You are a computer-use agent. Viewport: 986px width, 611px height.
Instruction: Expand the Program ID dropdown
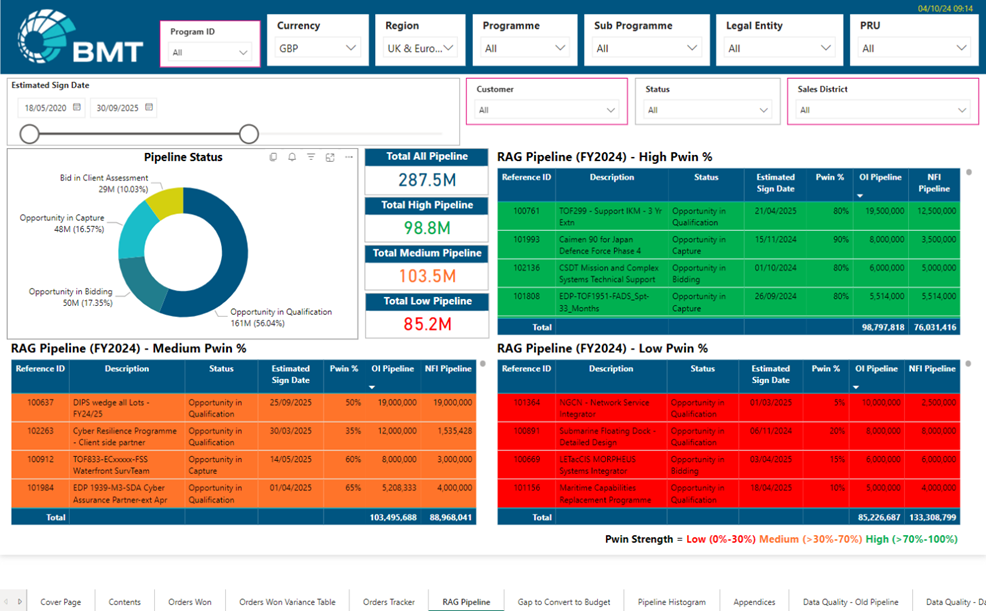tap(243, 52)
